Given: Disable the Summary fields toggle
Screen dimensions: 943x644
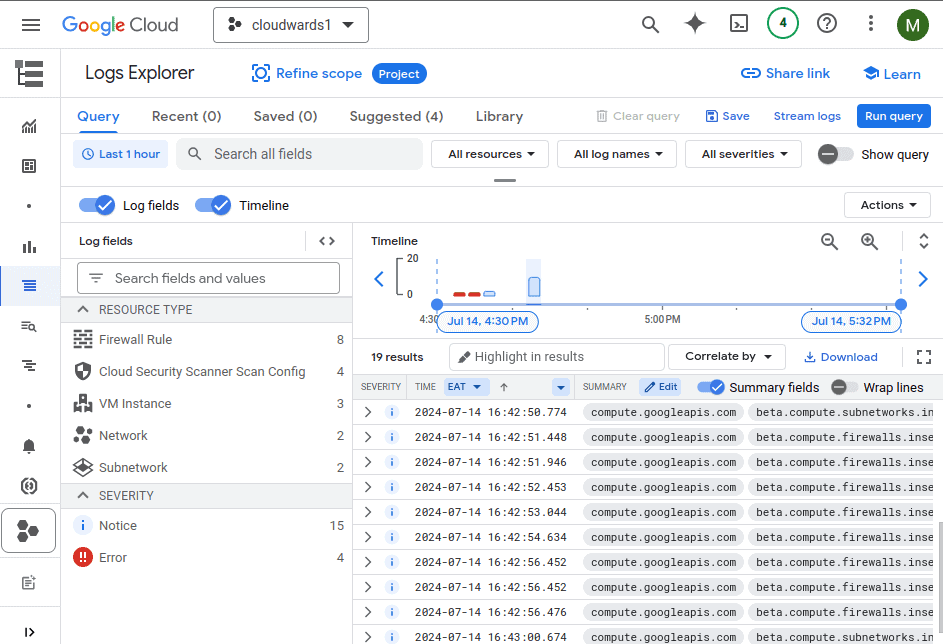Looking at the screenshot, I should (x=710, y=387).
